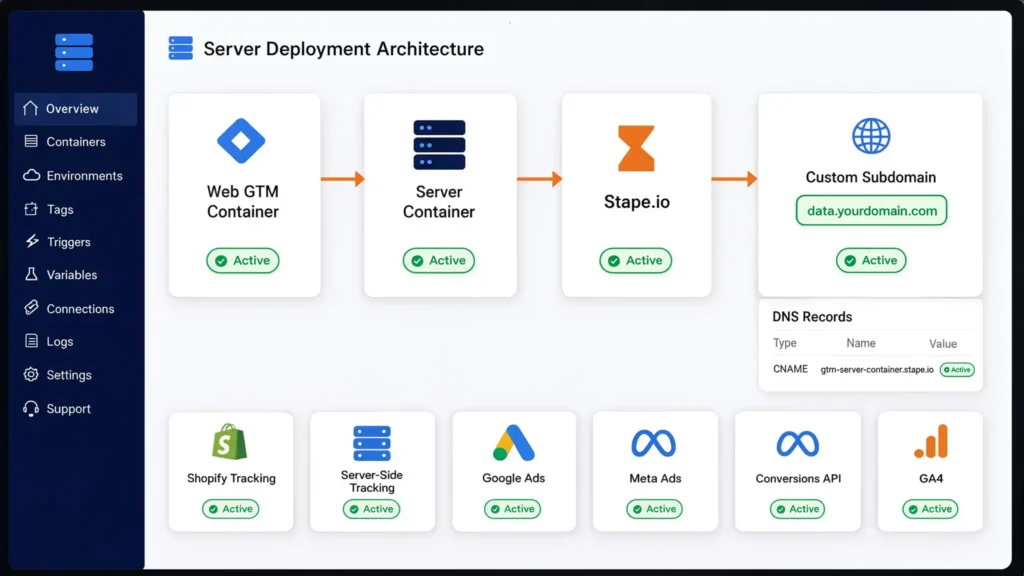This screenshot has height=576, width=1024.
Task: Click Active badge on Meta Ads
Action: pos(654,509)
